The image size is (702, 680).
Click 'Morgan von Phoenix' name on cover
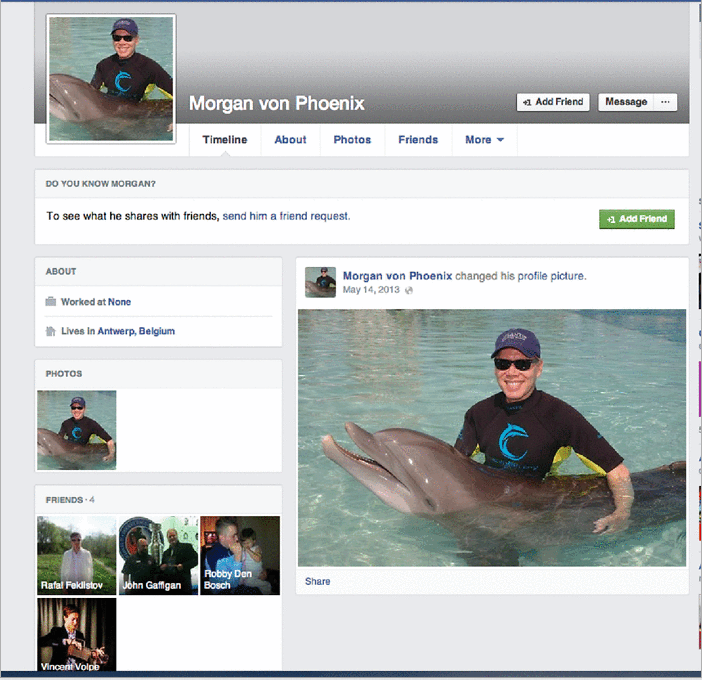tap(277, 103)
